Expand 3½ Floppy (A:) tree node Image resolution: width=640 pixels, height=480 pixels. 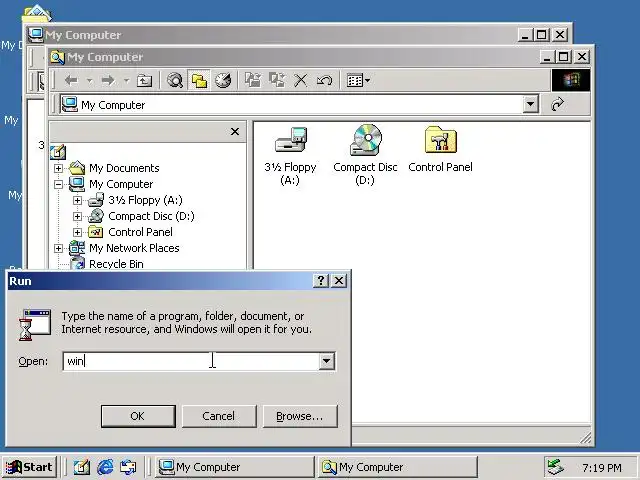click(x=77, y=200)
